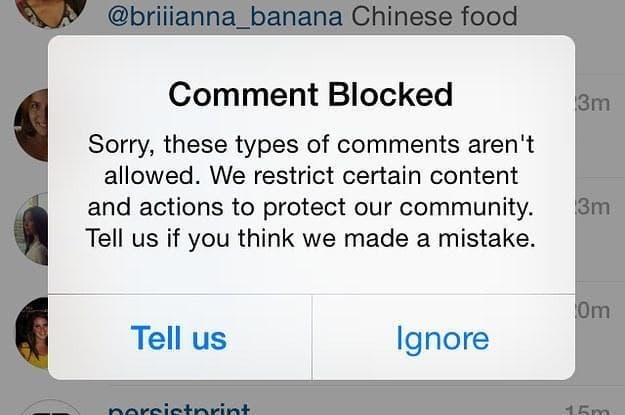Select the timestamp ending in 0m beside the Ignore button
Screen dimensions: 625x415
point(593,310)
